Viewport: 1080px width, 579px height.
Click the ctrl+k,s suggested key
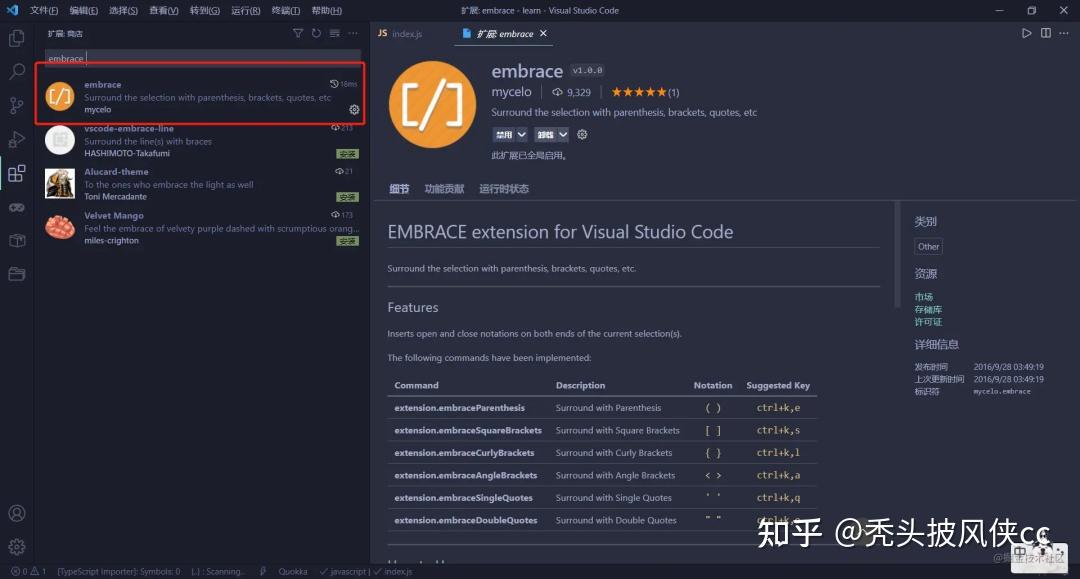(778, 430)
